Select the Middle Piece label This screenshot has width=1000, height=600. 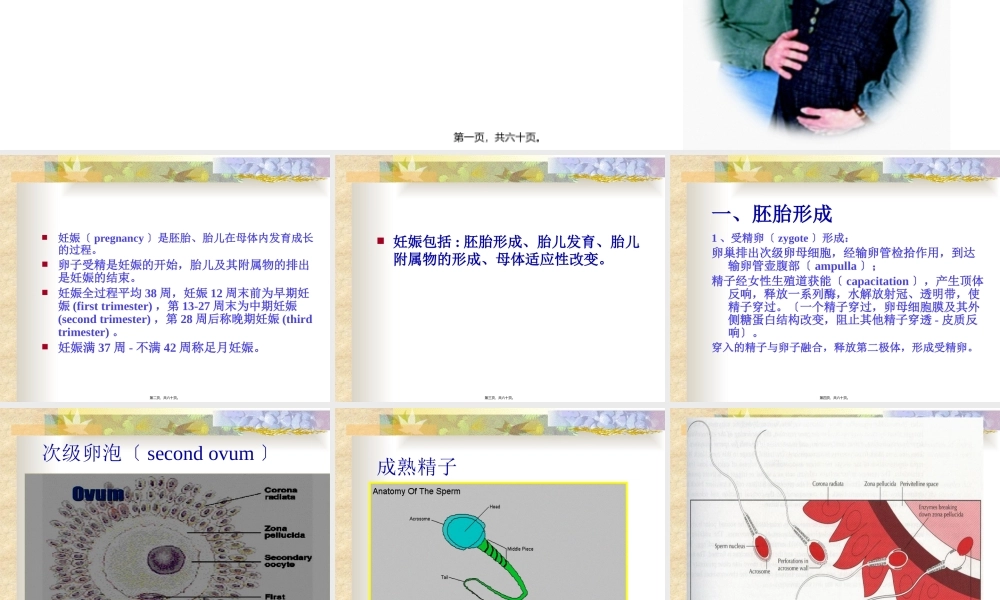520,549
